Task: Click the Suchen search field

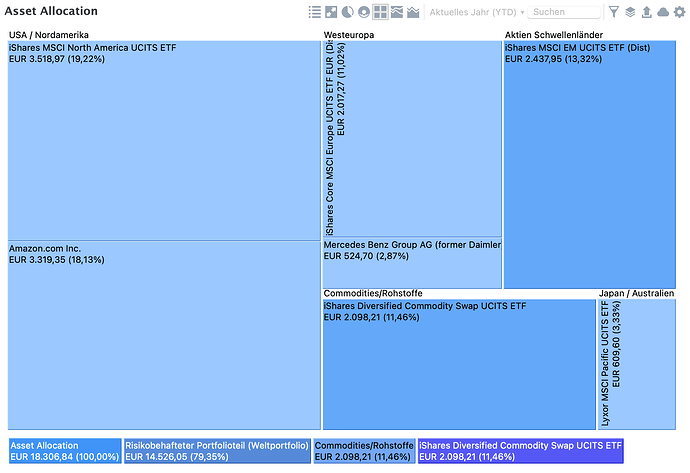Action: click(564, 12)
